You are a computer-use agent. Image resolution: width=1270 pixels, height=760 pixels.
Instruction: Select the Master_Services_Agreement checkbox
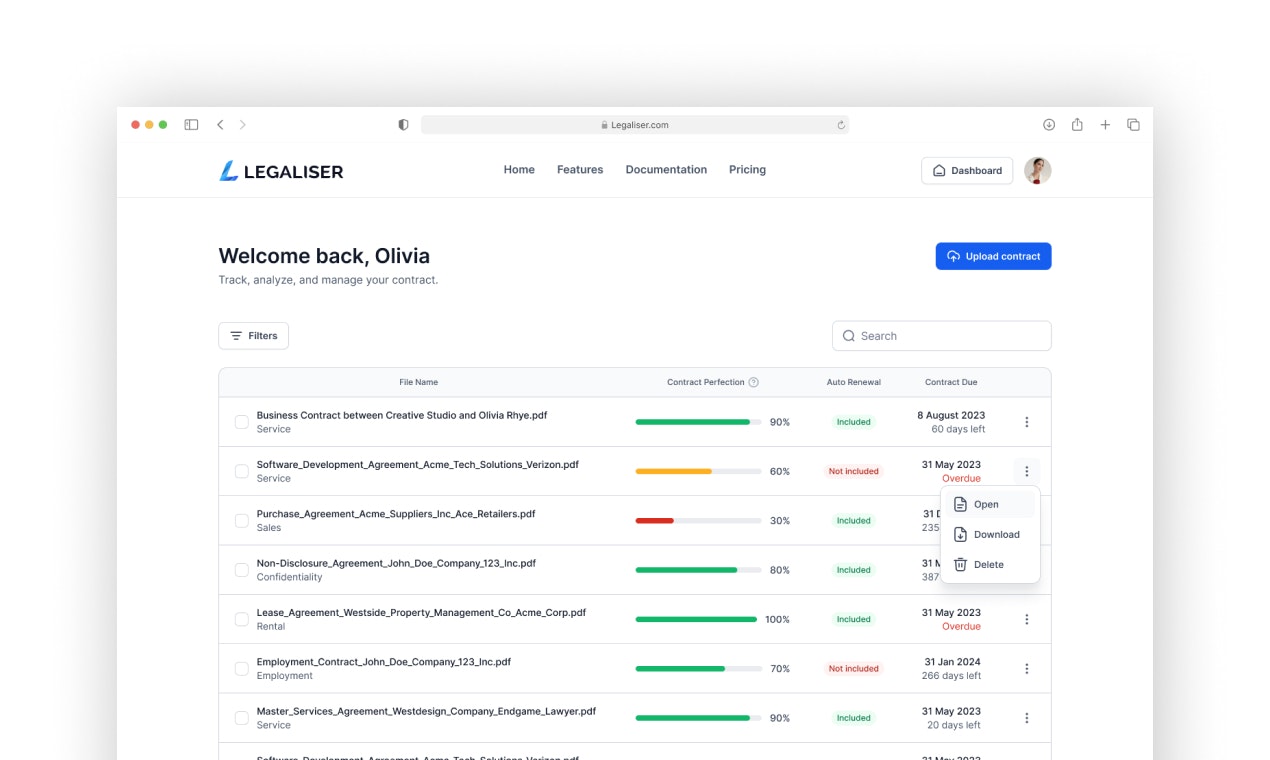point(241,718)
